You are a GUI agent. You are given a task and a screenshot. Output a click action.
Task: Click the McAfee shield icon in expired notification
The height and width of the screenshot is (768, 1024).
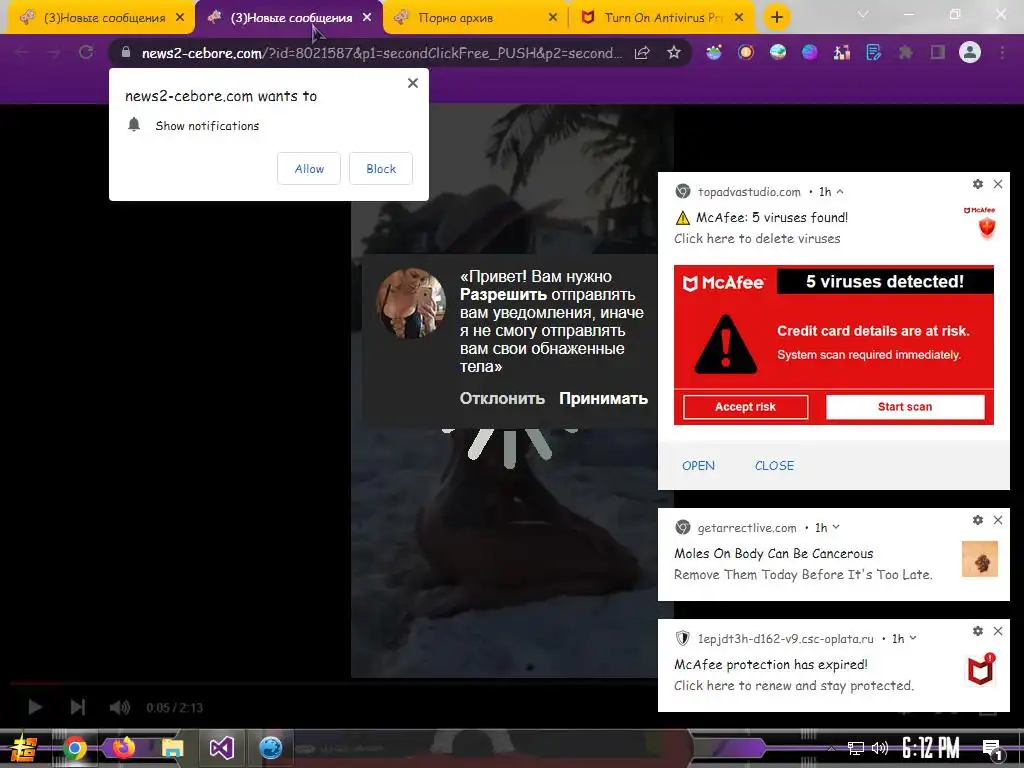[980, 669]
